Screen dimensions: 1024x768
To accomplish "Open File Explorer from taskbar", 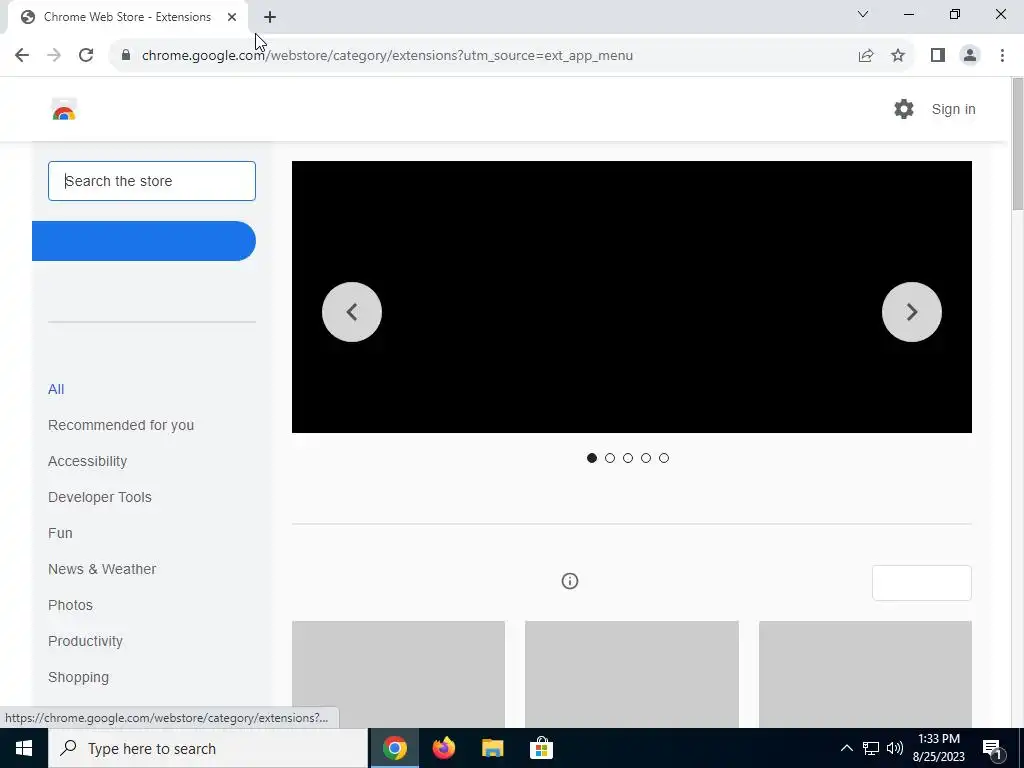I will point(492,748).
